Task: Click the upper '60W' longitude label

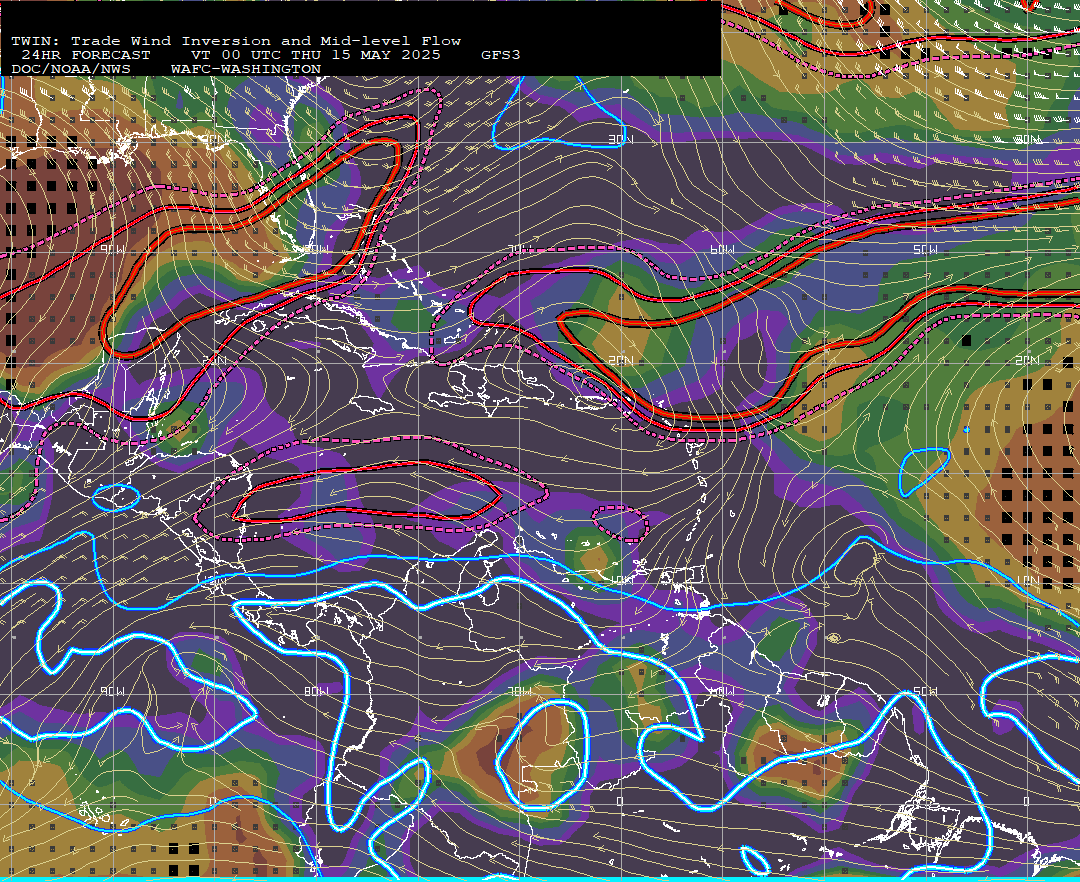Action: point(722,250)
